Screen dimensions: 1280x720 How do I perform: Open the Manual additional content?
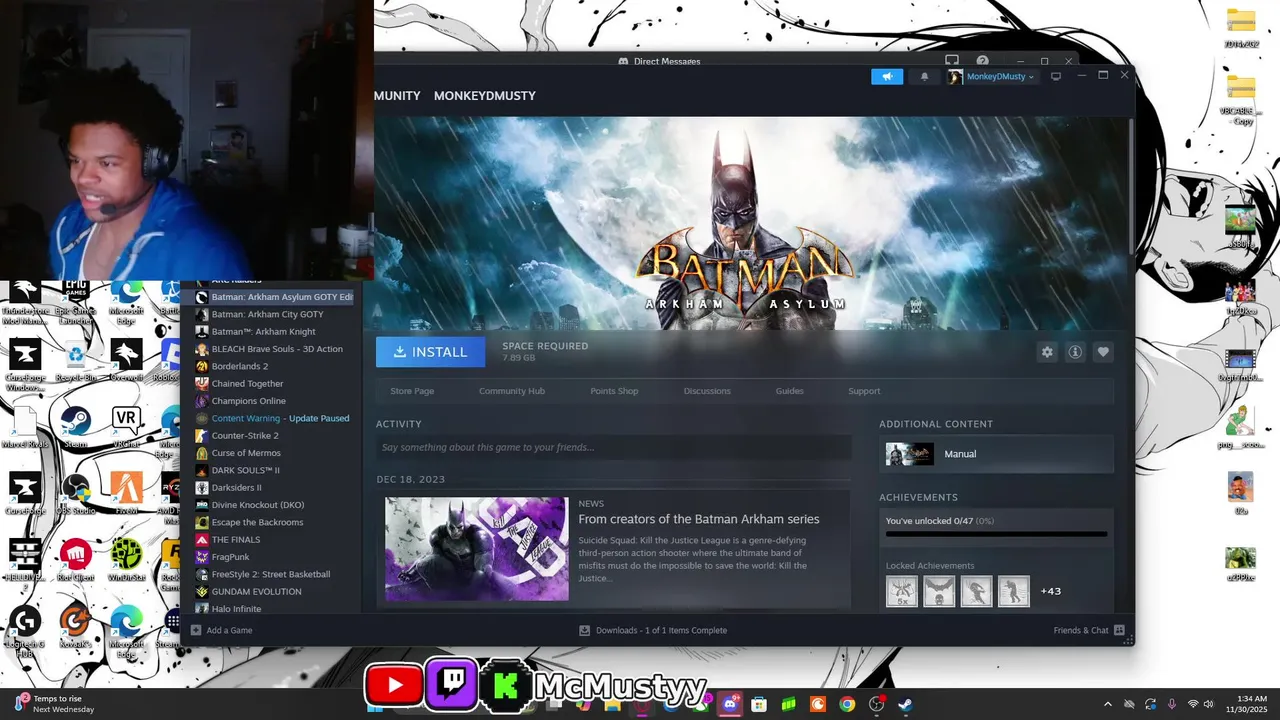pyautogui.click(x=996, y=454)
